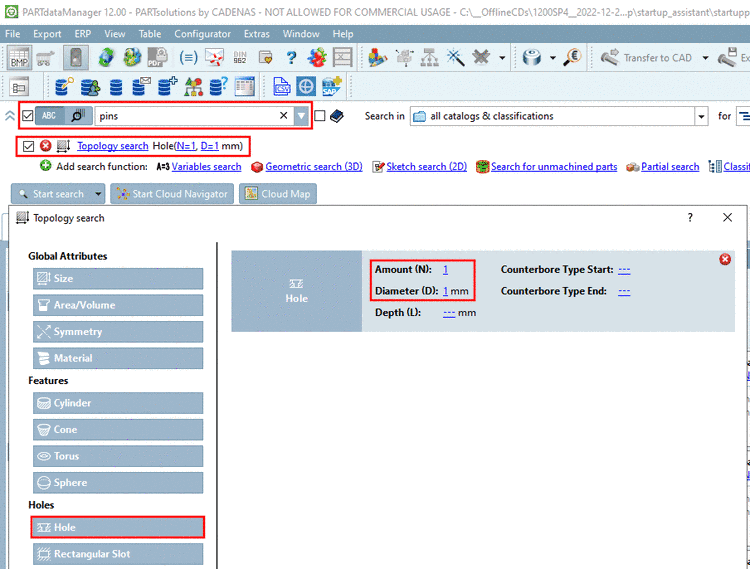Click the shopping cart toolbar icon
This screenshot has width=750, height=569.
click(46, 58)
